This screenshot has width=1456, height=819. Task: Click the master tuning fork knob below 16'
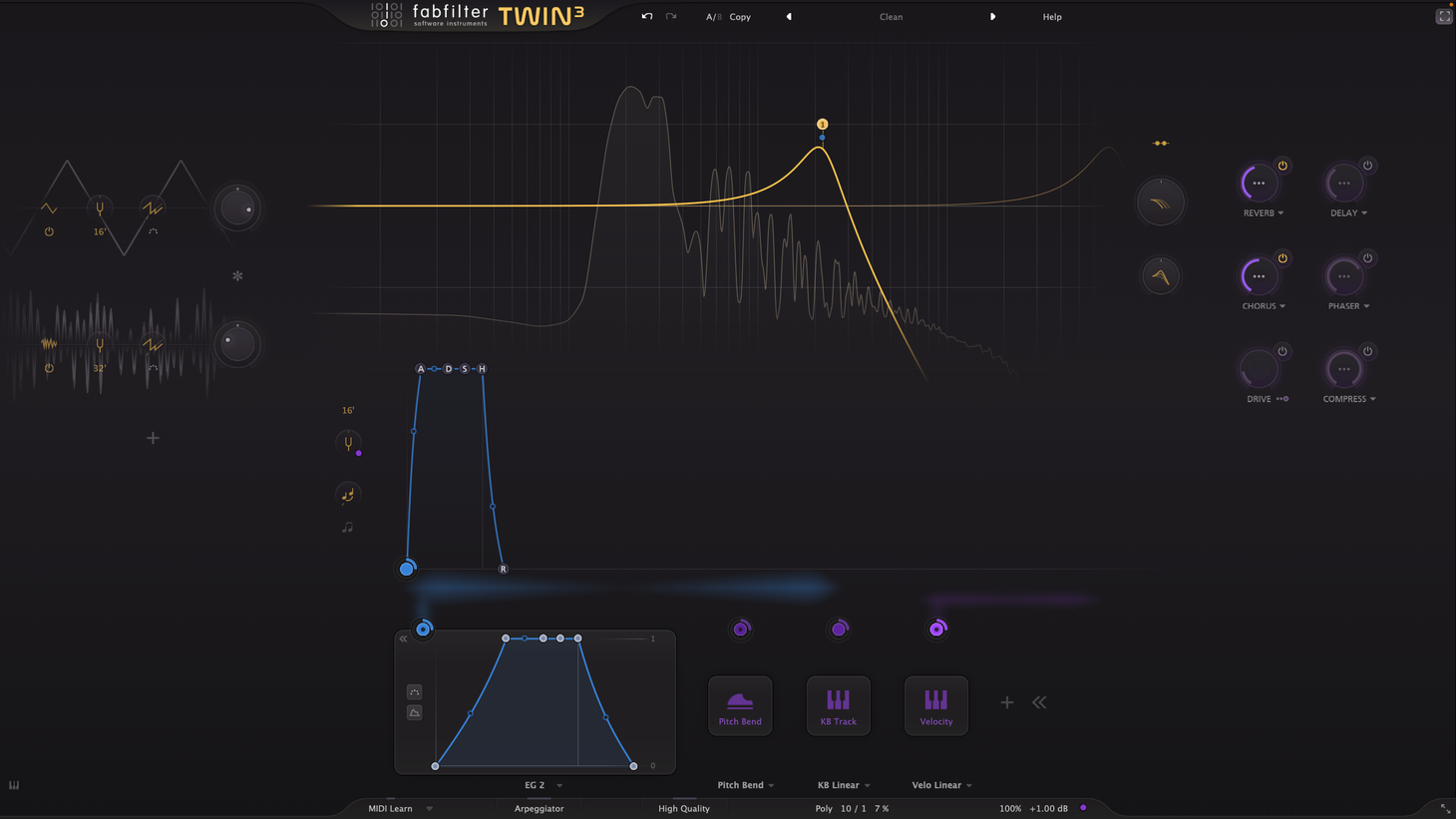click(x=348, y=443)
